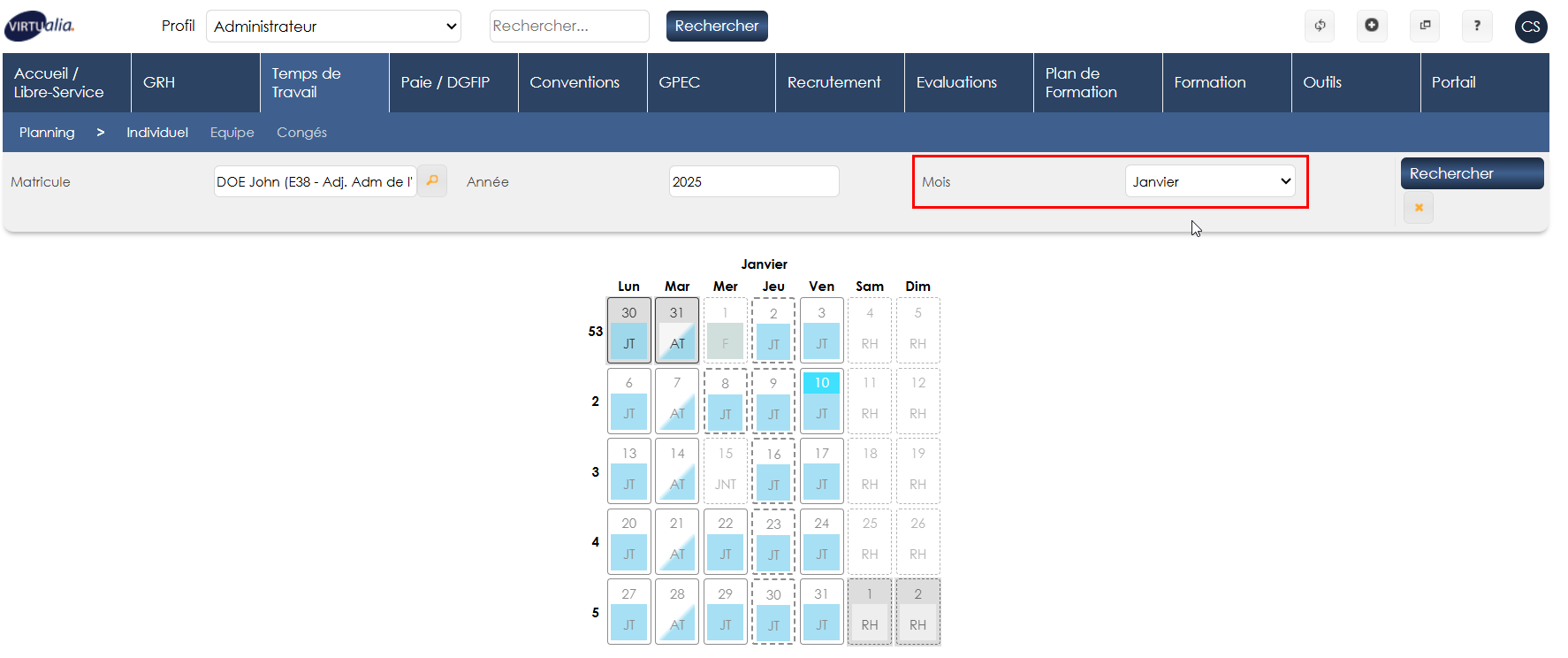Expand the Mois dropdown showing Janvier
The width and height of the screenshot is (1568, 658).
coord(1209,181)
